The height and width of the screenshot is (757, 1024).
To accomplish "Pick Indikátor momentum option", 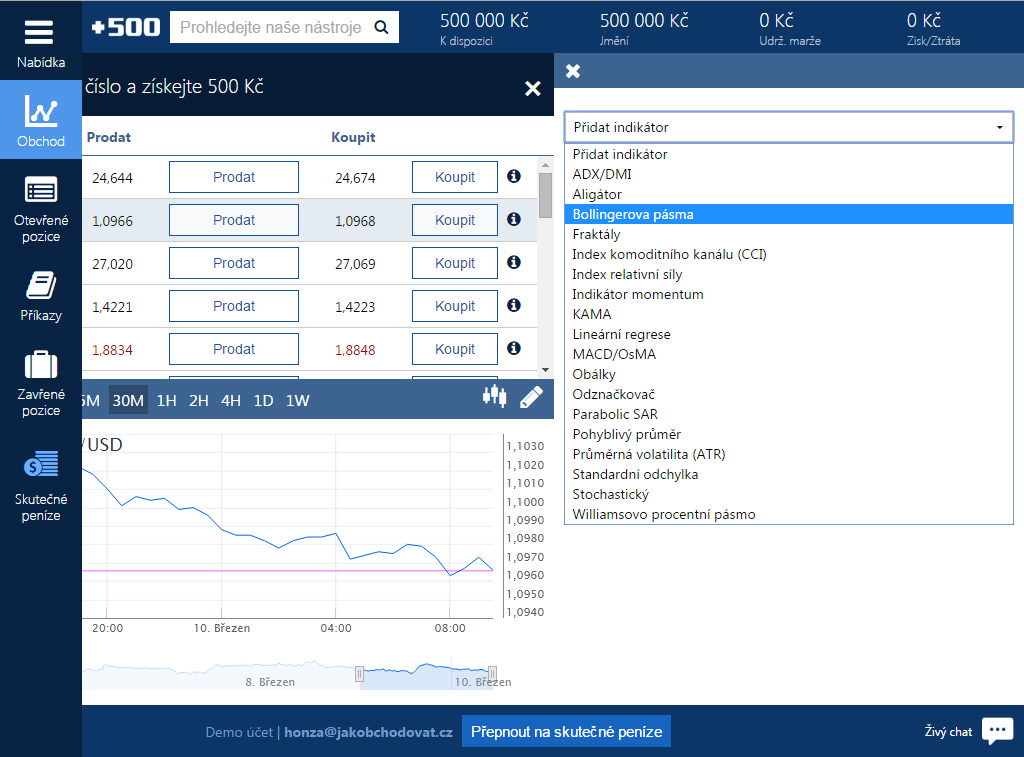I will [788, 295].
